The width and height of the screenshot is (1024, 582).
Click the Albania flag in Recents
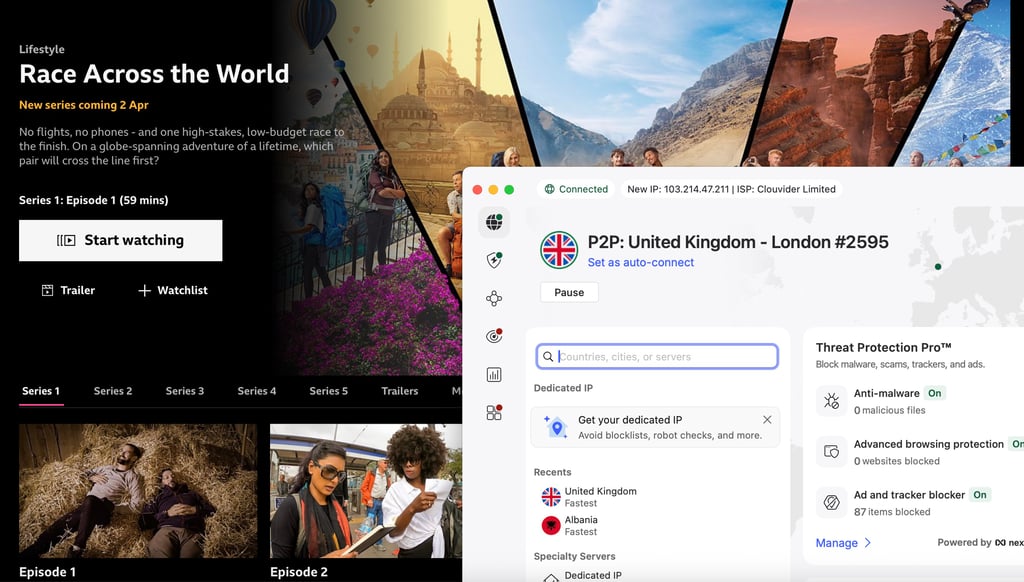pos(551,526)
